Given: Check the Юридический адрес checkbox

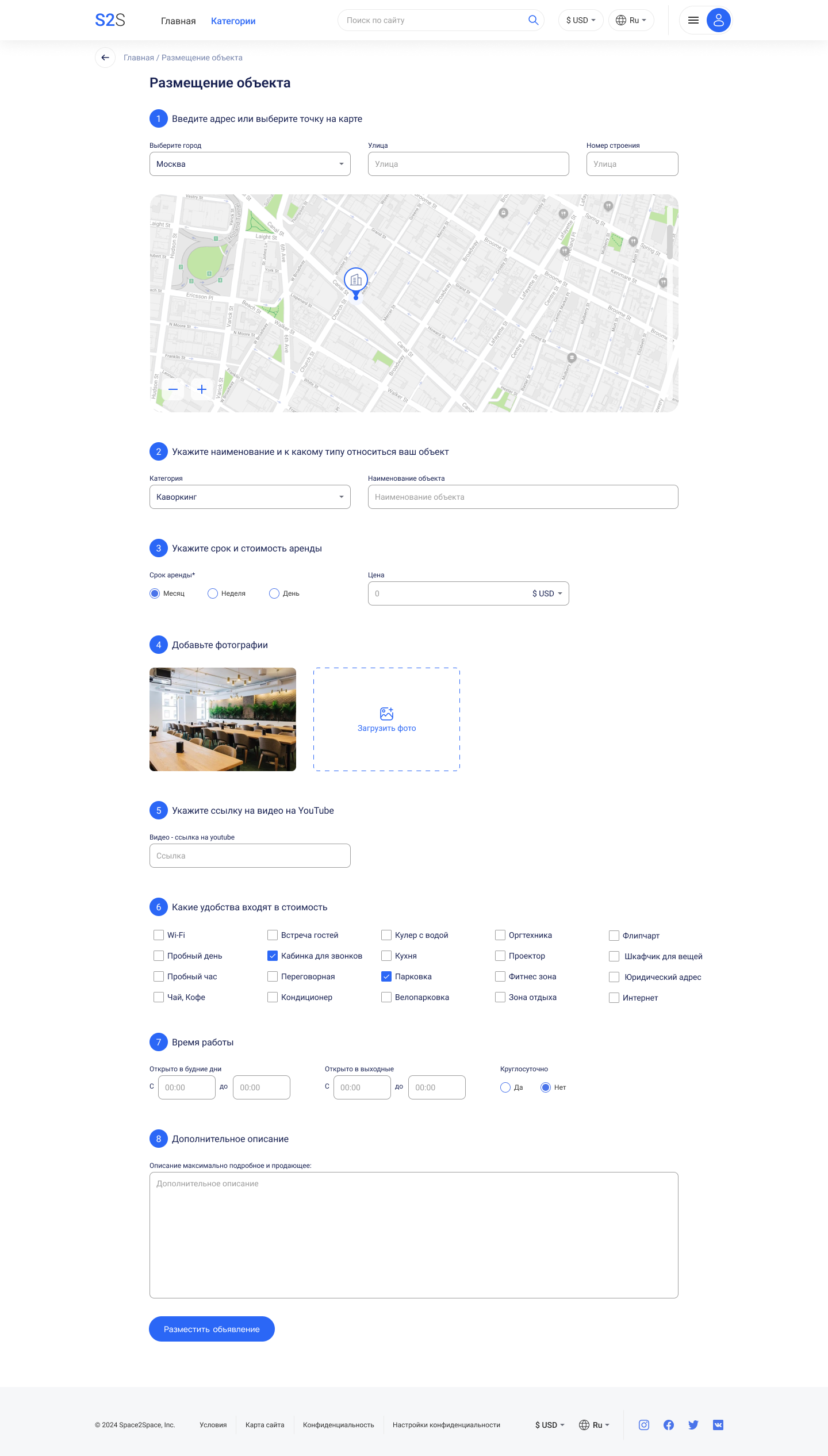Looking at the screenshot, I should pyautogui.click(x=614, y=977).
